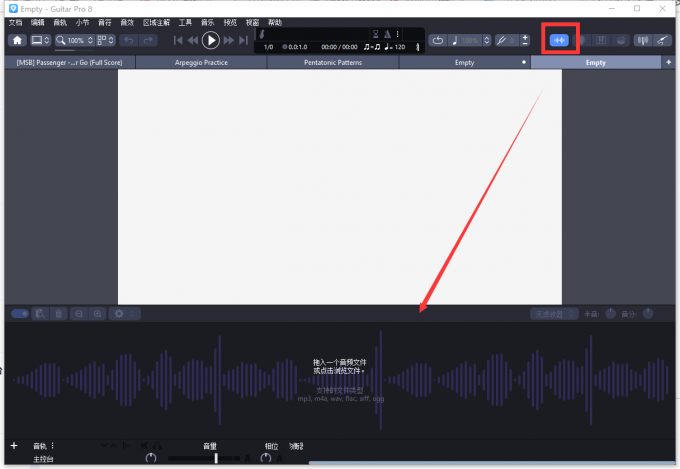Click the audio track button highlighted in red

[x=559, y=40]
